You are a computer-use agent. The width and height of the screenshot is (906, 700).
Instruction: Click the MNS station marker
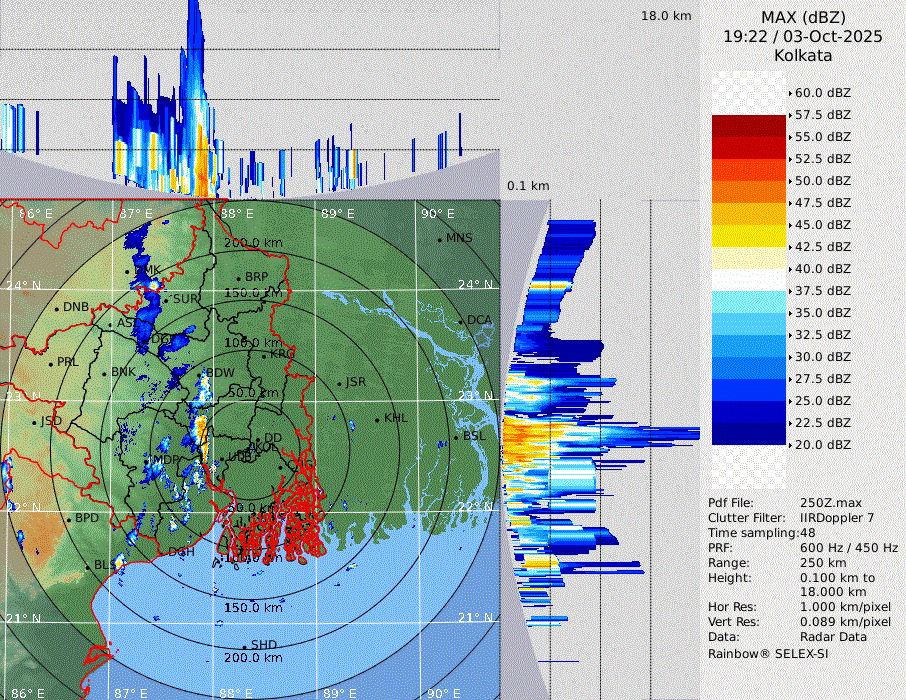(440, 238)
